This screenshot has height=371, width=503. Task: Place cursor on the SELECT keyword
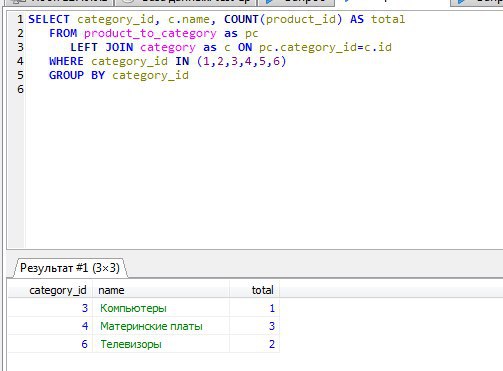tap(49, 19)
